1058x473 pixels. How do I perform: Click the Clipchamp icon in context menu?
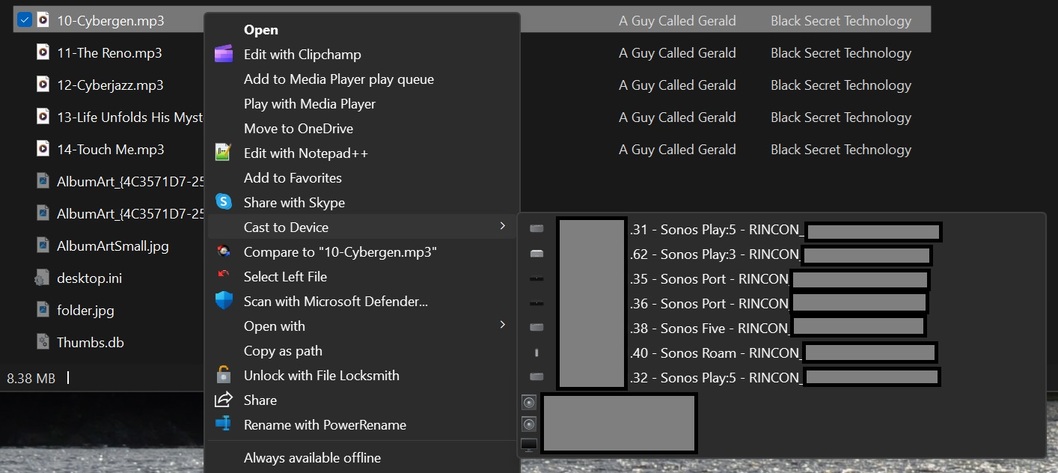[224, 54]
